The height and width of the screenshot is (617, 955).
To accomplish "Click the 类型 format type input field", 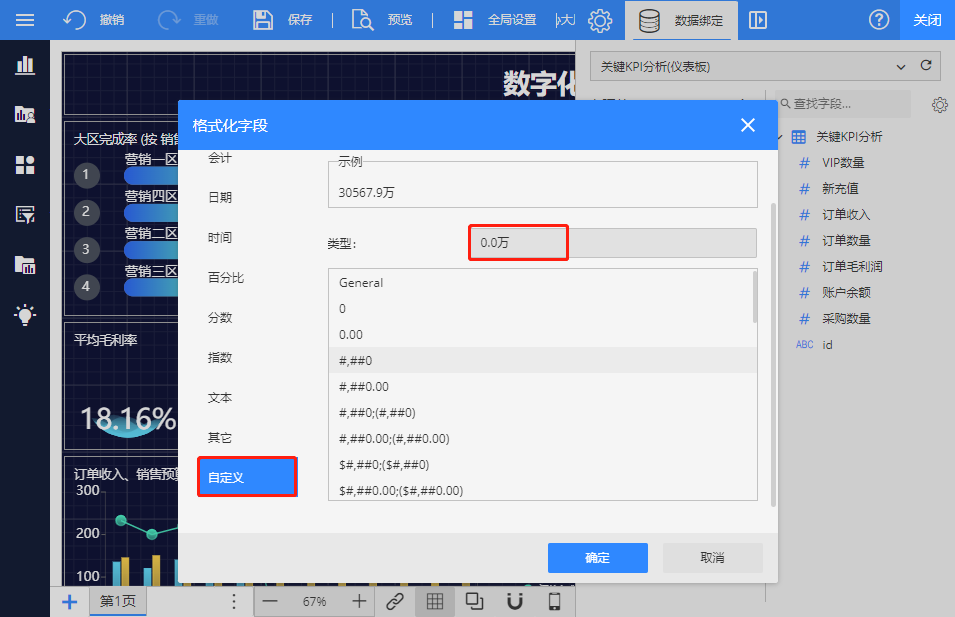I will point(612,243).
